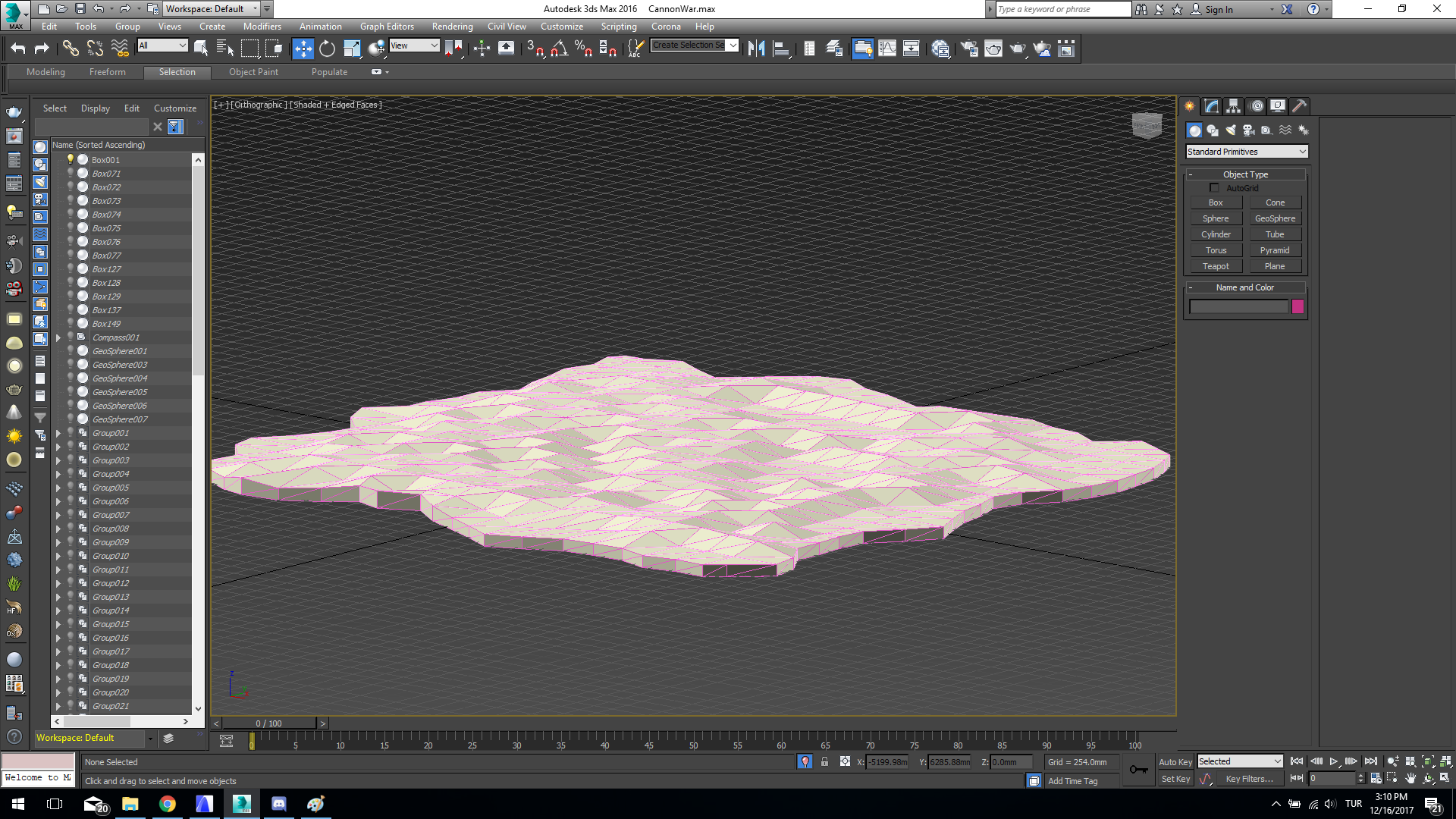Open the Display tab in command panel

[x=1278, y=106]
